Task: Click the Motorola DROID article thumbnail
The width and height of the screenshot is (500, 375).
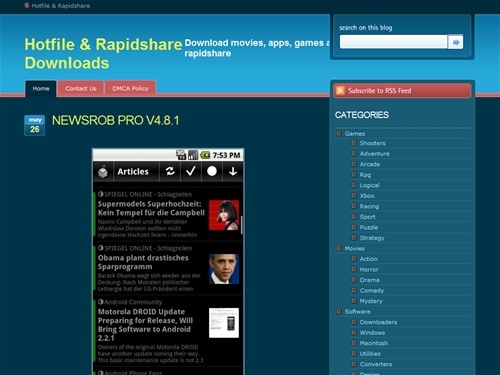Action: coord(224,323)
